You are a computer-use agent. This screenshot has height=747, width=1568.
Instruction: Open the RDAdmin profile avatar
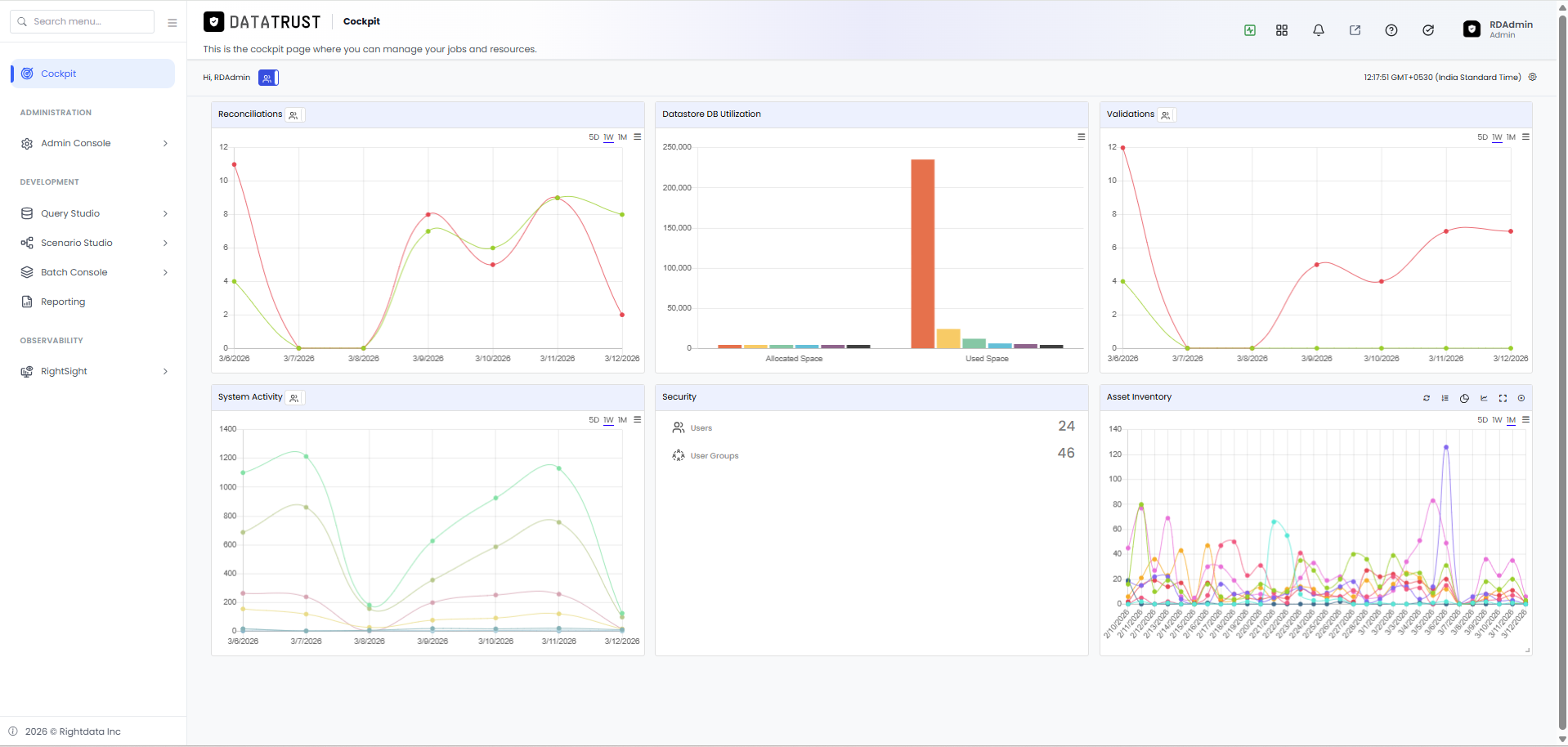point(1472,29)
